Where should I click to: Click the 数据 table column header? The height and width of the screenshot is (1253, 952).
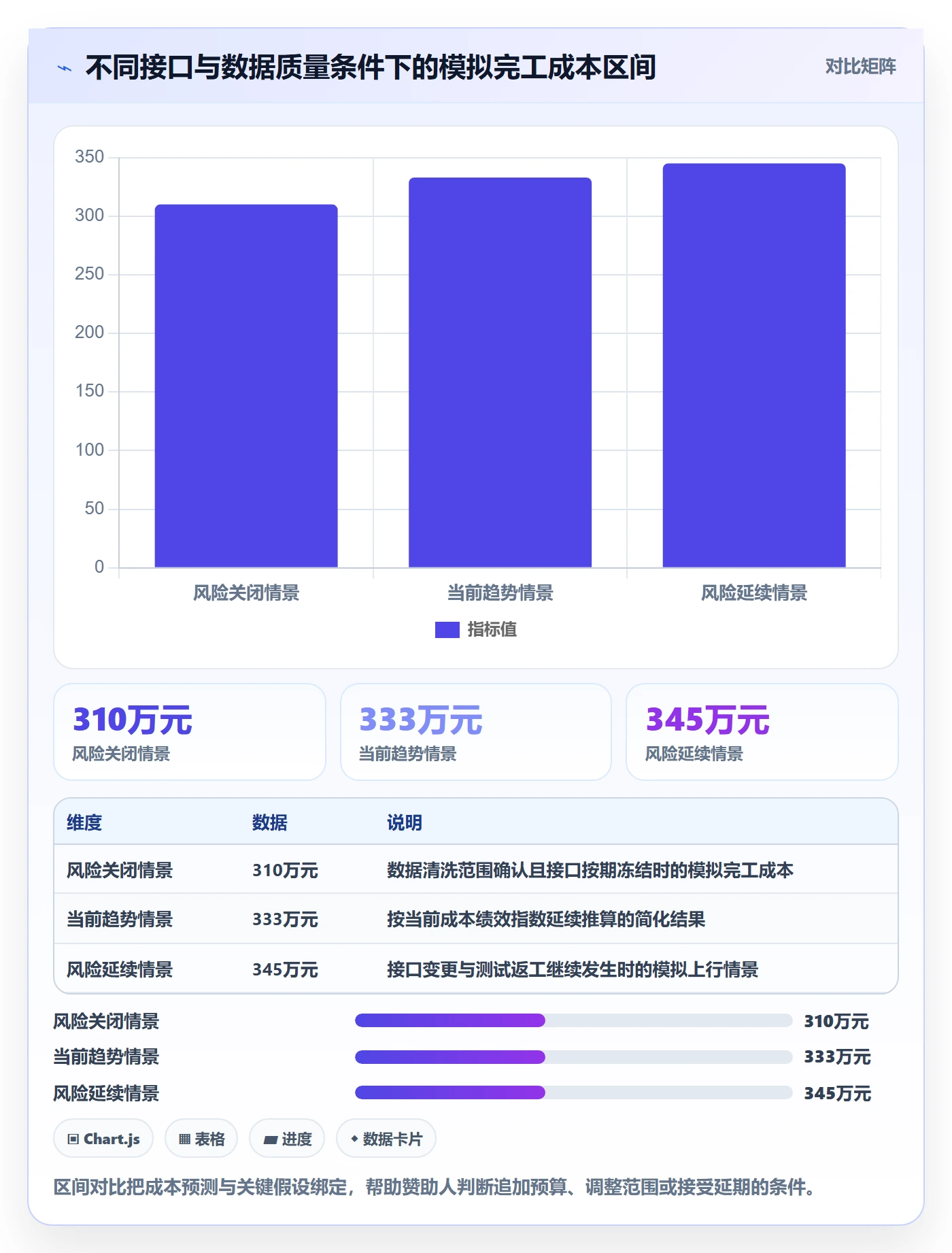[x=270, y=822]
